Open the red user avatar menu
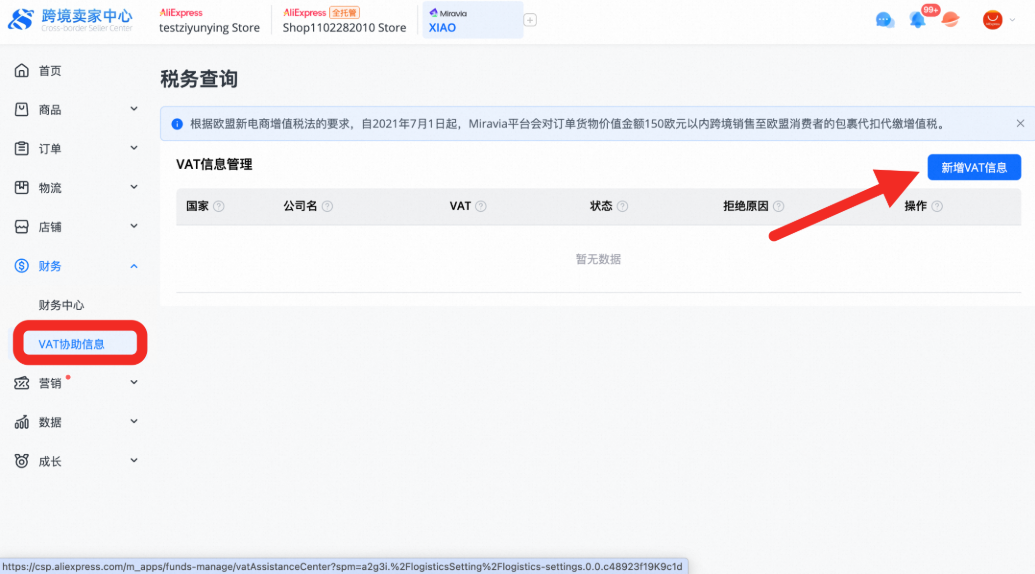The image size is (1035, 574). coord(992,20)
